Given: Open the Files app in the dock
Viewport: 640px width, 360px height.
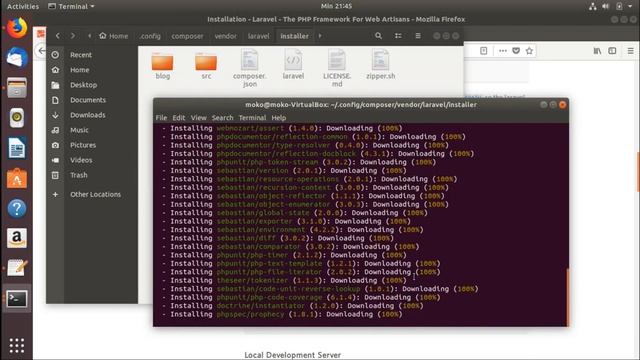Looking at the screenshot, I should pyautogui.click(x=17, y=88).
